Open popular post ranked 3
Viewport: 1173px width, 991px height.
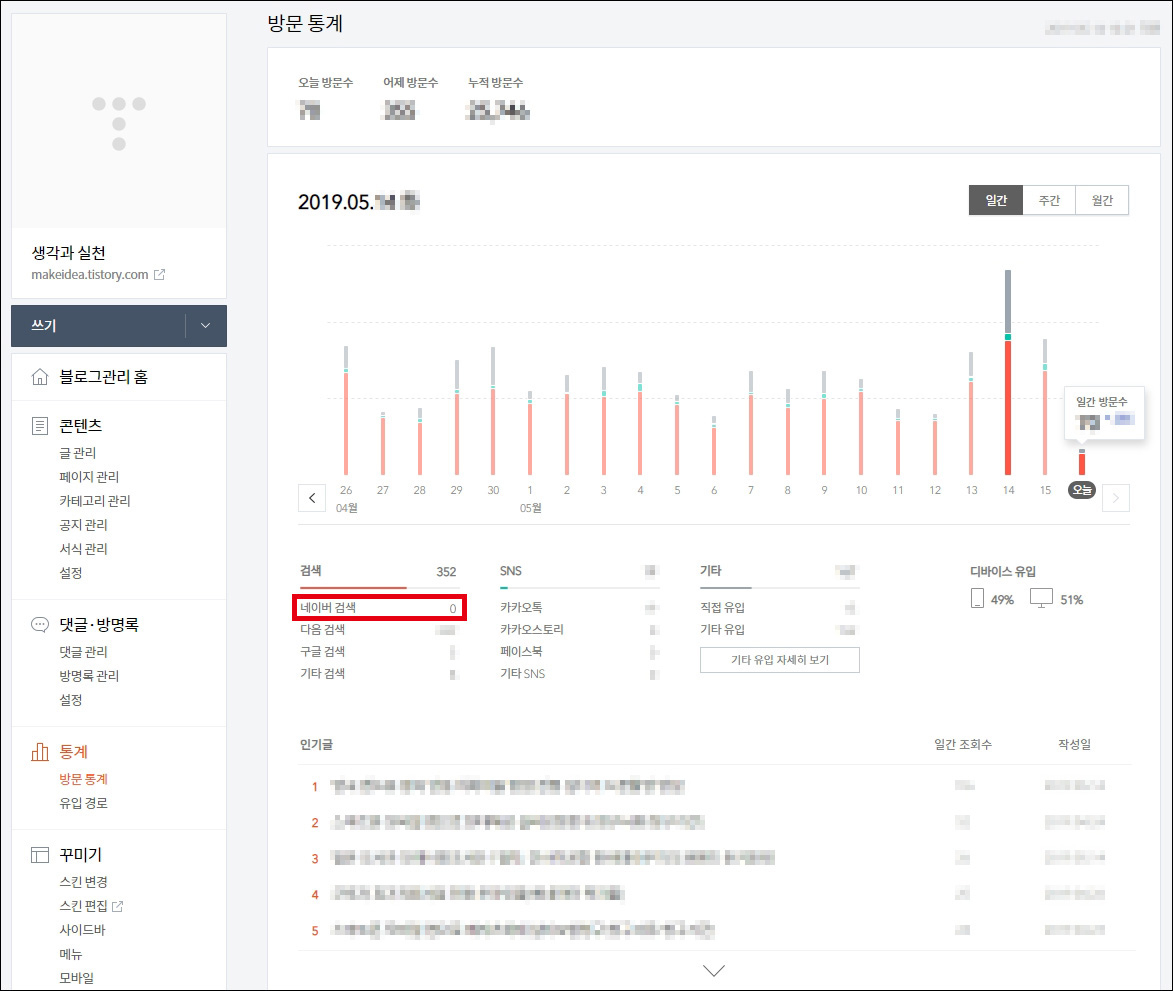[x=552, y=858]
